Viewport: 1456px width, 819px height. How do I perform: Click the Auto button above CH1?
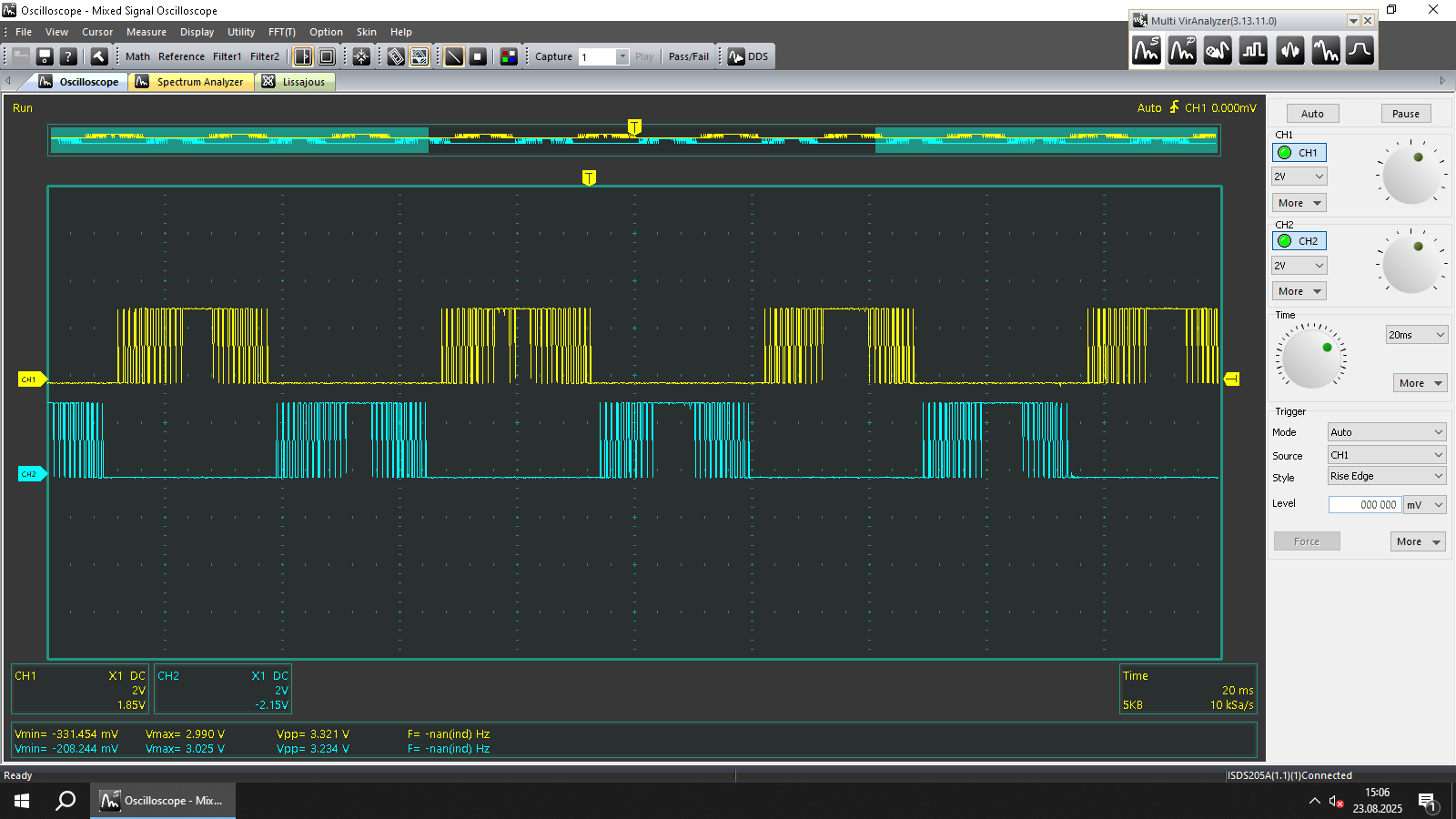point(1312,114)
